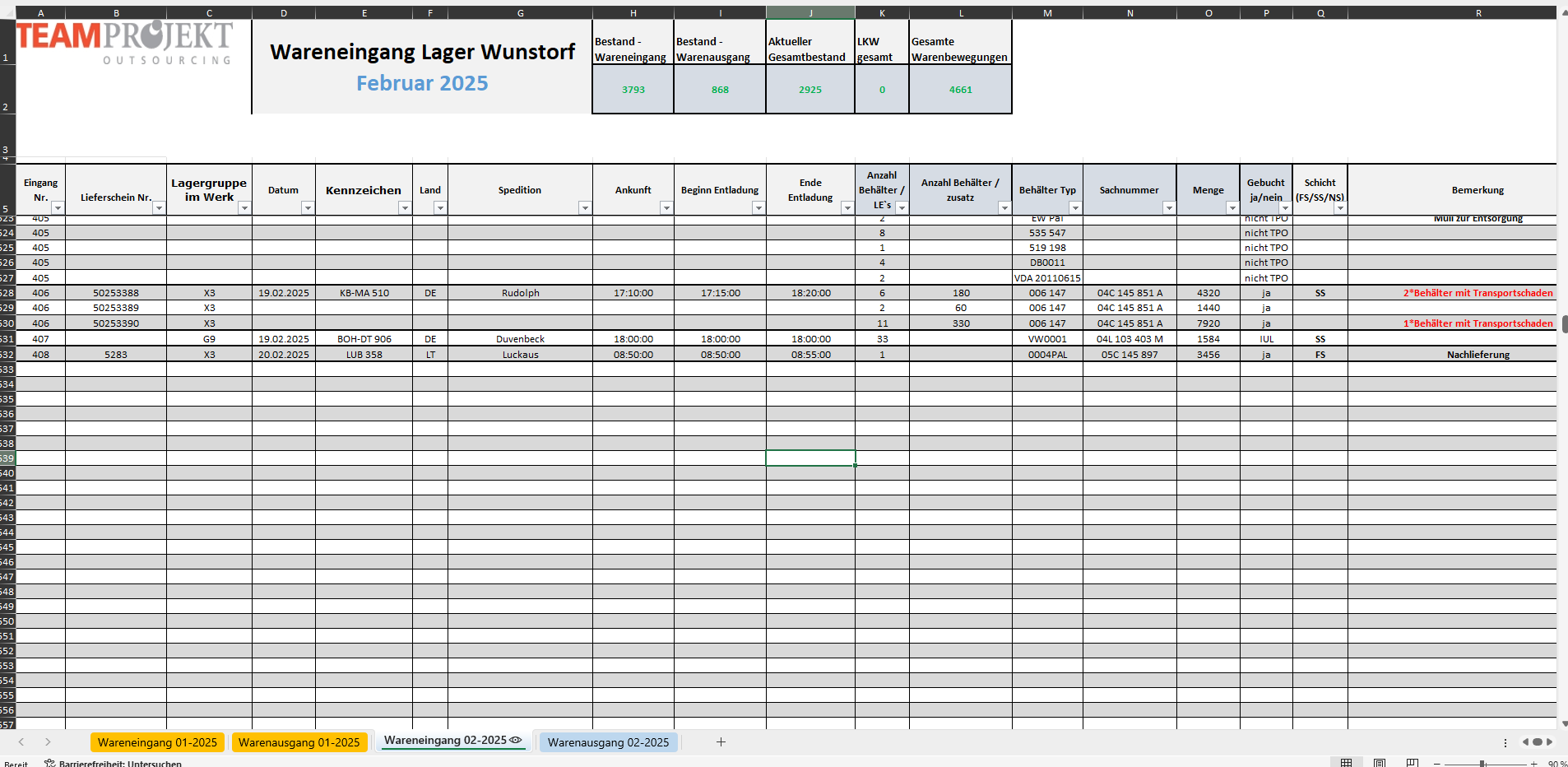Switch to Page Break Preview view
The width and height of the screenshot is (1568, 767).
pos(1413,763)
